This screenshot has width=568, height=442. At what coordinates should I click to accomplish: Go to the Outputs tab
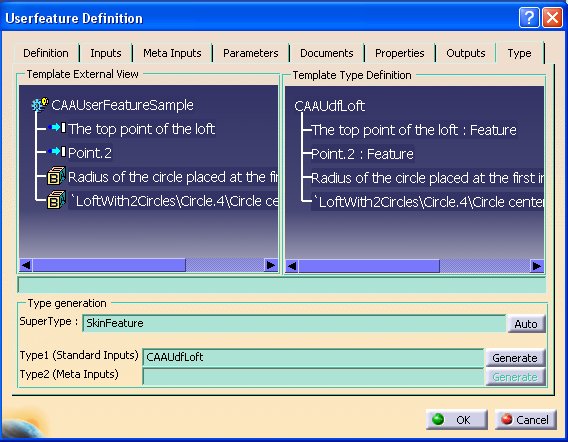[465, 53]
